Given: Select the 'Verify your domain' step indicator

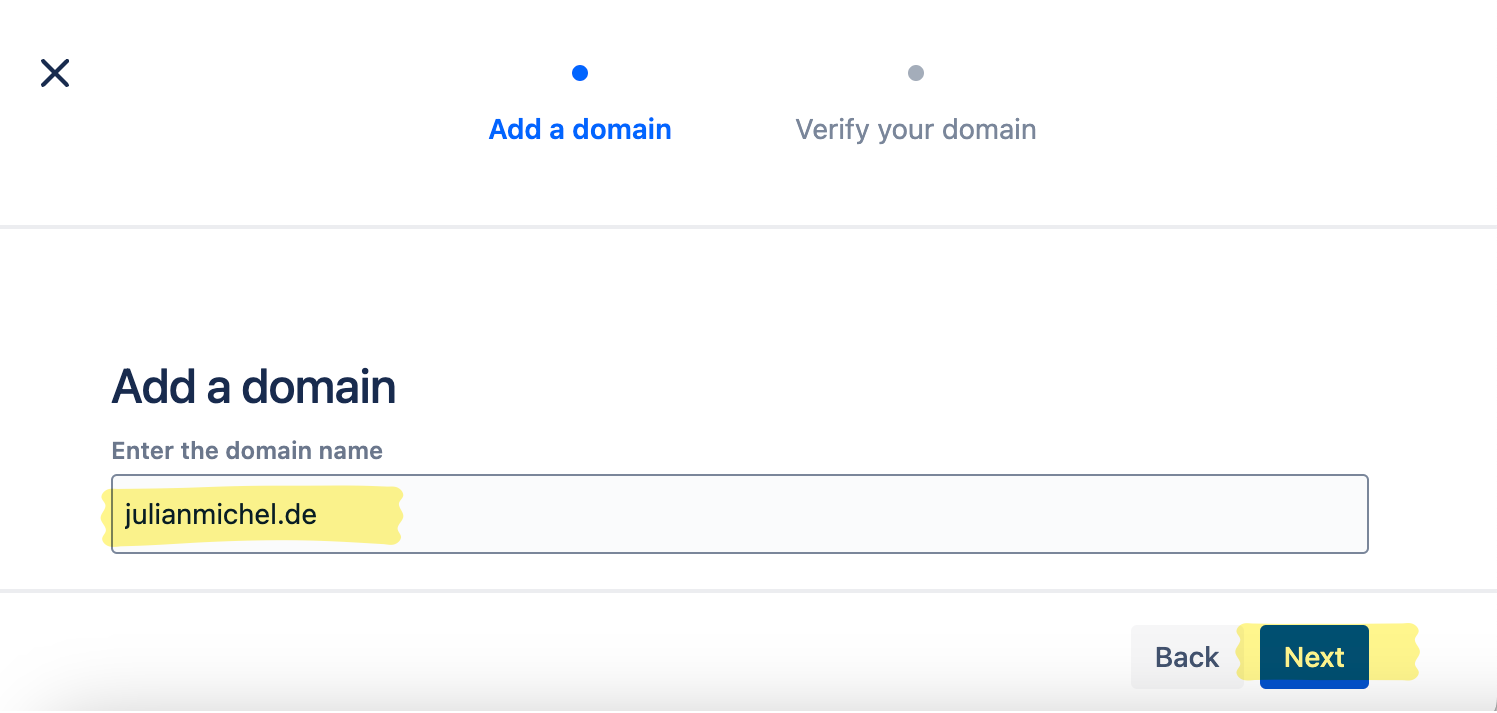Looking at the screenshot, I should coord(915,100).
